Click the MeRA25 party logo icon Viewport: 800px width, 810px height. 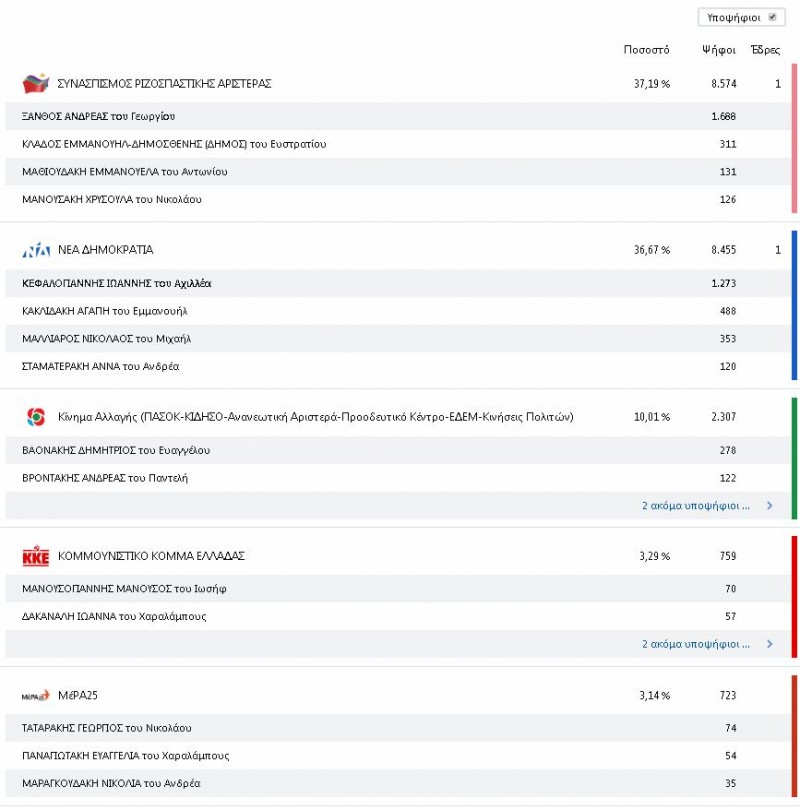tap(36, 695)
